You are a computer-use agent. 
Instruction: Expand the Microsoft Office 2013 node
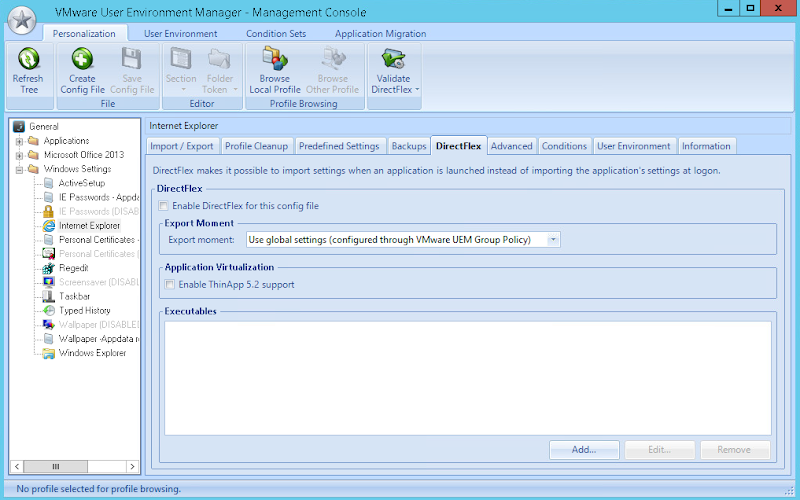click(19, 155)
